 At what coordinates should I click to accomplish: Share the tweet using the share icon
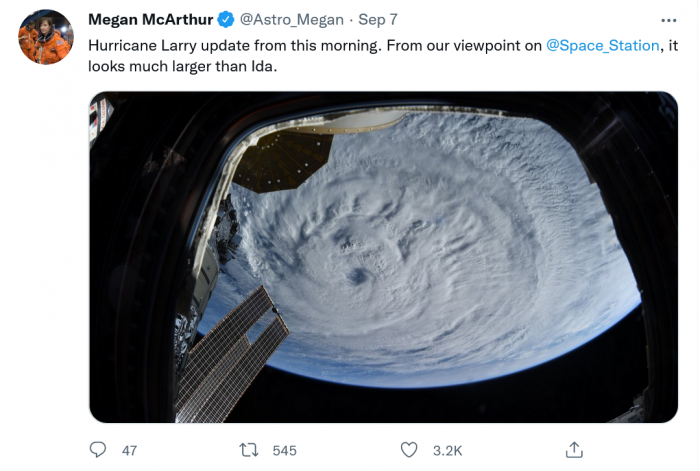(x=574, y=450)
